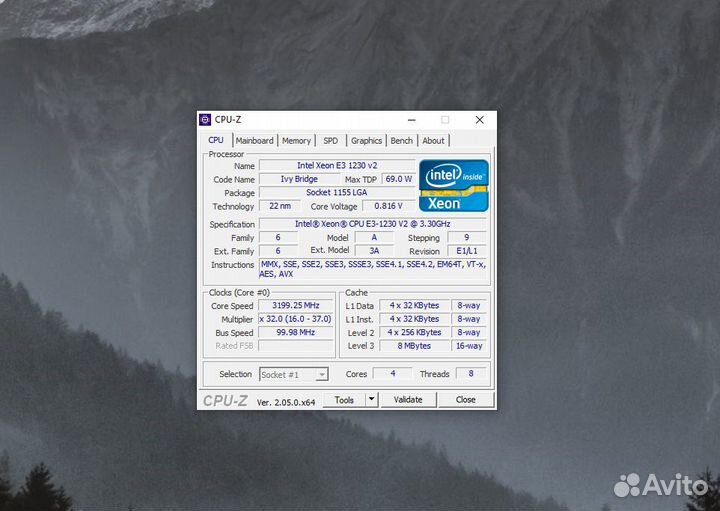Screen dimensions: 720x511
Task: Click the Cores value 4
Action: [393, 374]
